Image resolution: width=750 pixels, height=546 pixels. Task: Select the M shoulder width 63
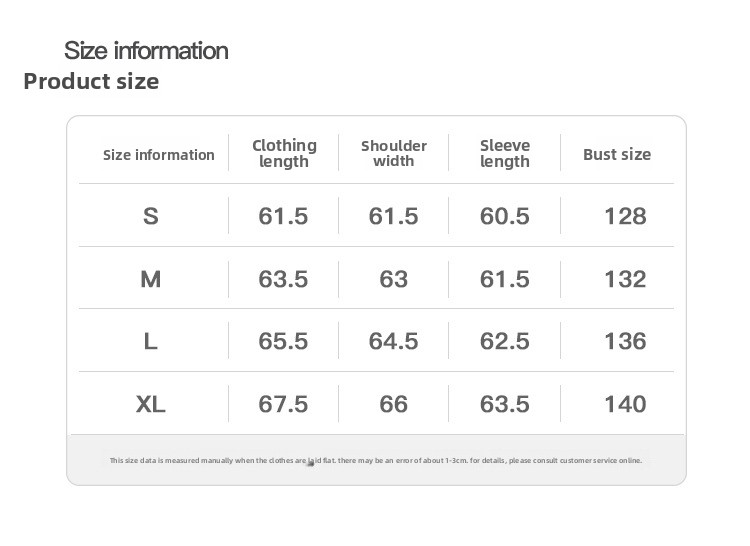tap(394, 279)
